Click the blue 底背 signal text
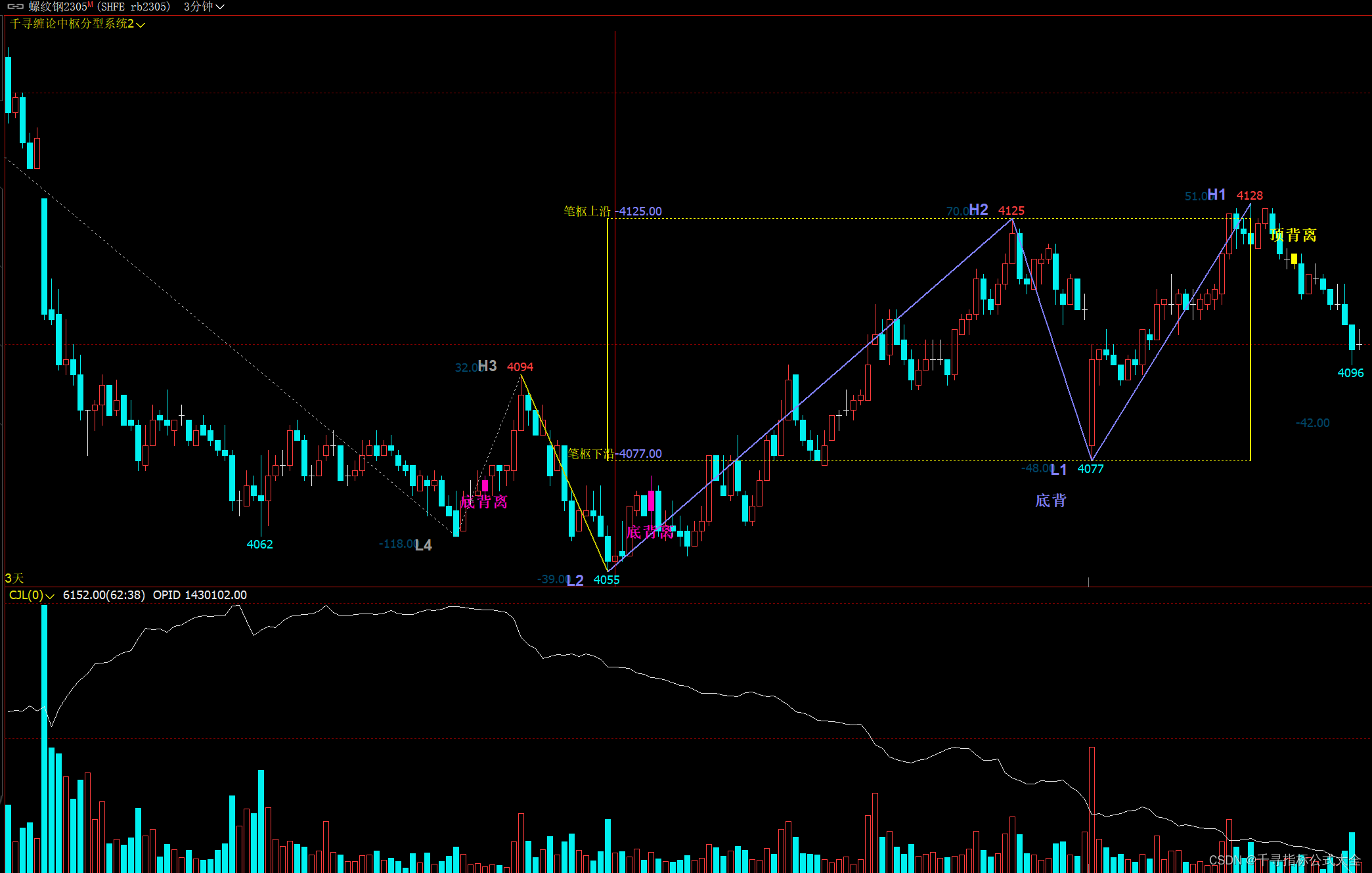The height and width of the screenshot is (873, 1372). [x=1051, y=501]
